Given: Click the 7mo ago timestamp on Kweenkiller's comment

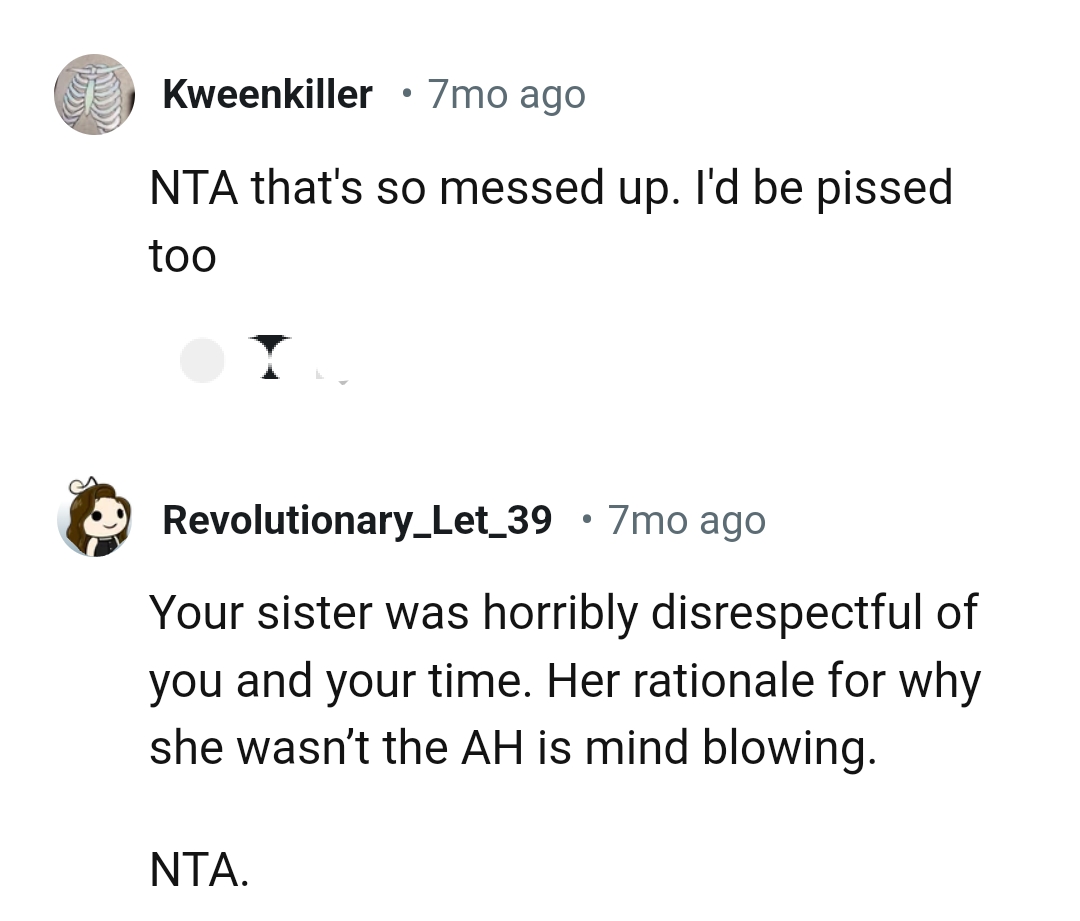Looking at the screenshot, I should [507, 93].
